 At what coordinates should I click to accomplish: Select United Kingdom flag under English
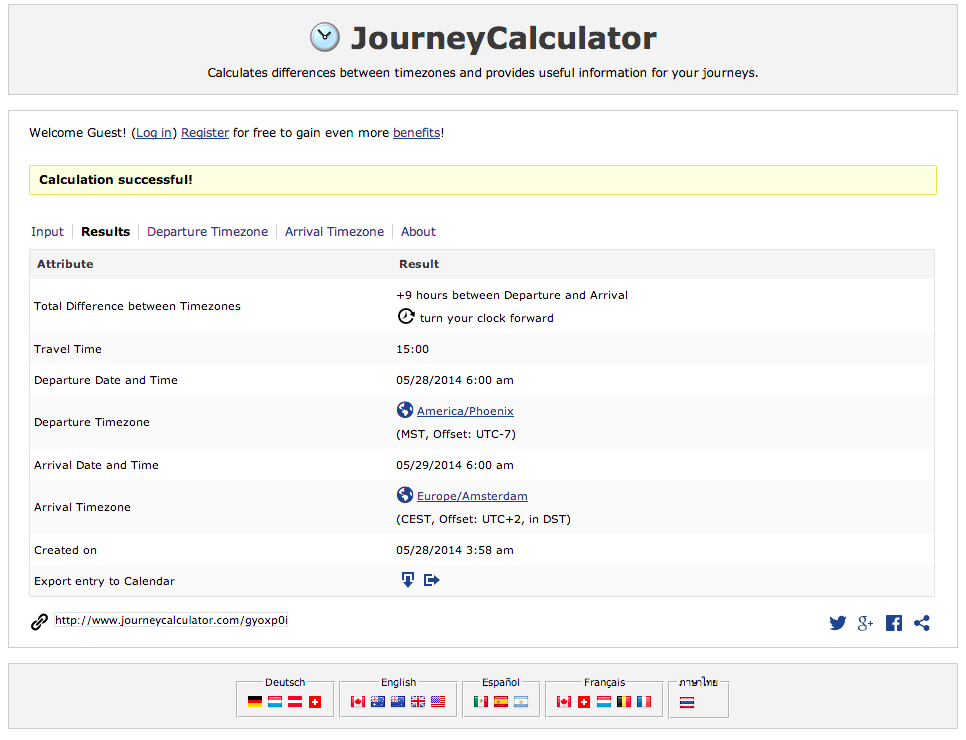pos(418,702)
